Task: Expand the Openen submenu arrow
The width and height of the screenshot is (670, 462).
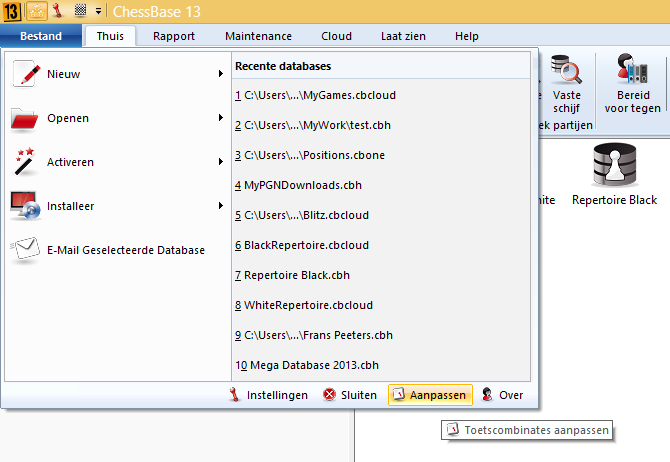Action: point(220,118)
